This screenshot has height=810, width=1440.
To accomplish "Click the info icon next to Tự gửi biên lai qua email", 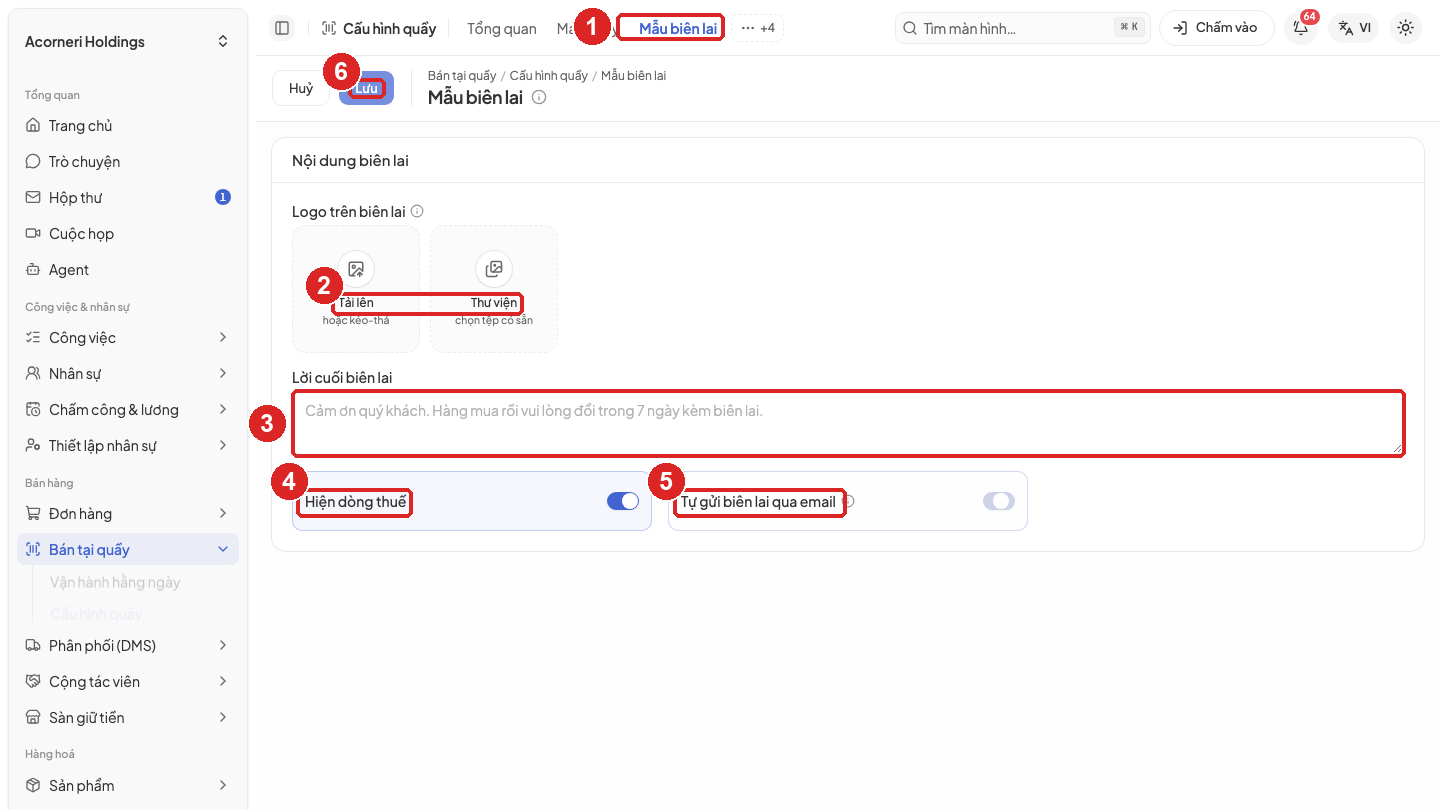I will 849,501.
